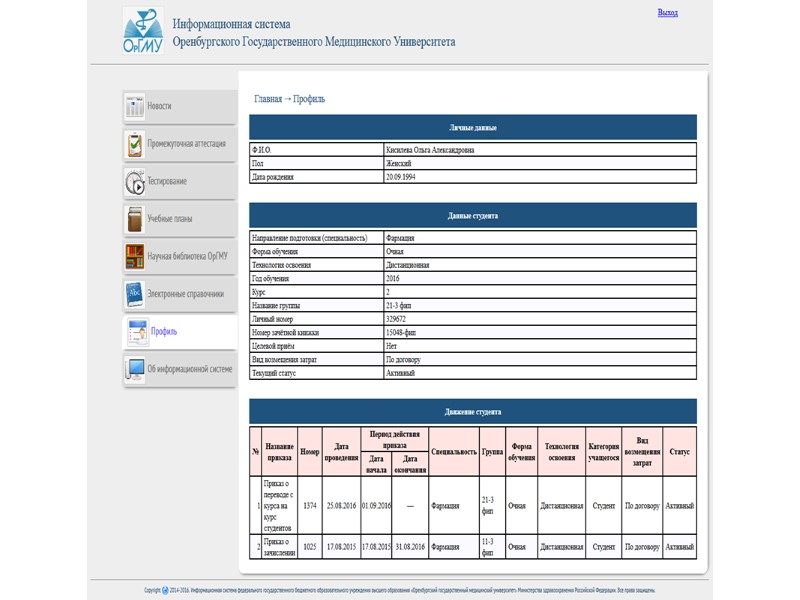Click По договору value next to Вид возмещения затрат

(403, 360)
